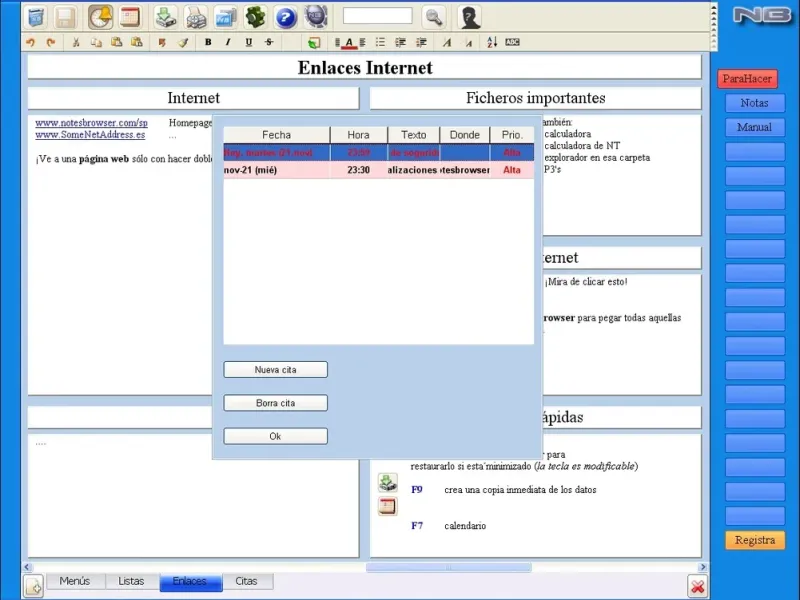Click the paste clipboard icon
Screen dimensions: 800x600
point(116,42)
